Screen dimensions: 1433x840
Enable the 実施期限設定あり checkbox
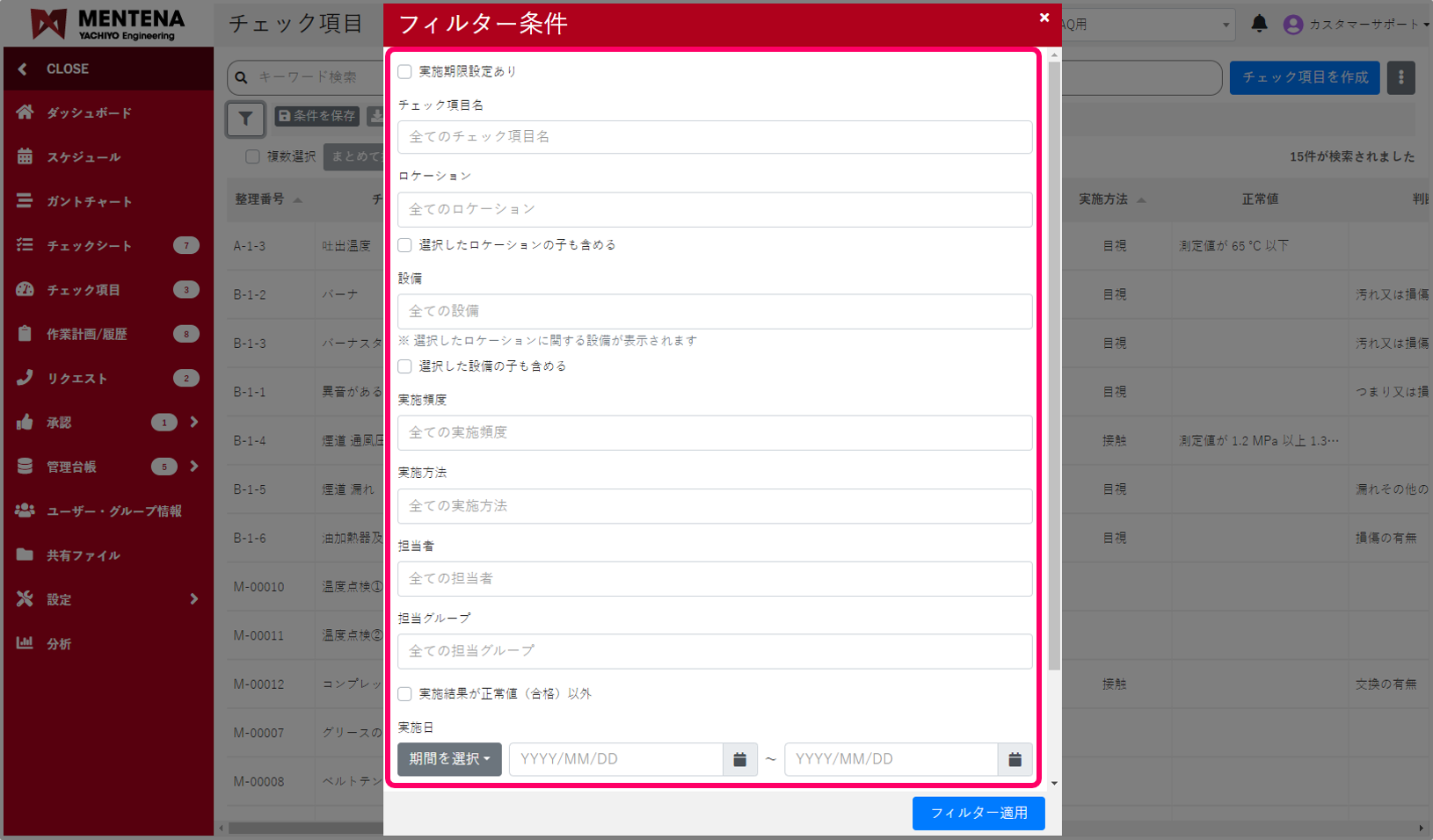point(404,71)
